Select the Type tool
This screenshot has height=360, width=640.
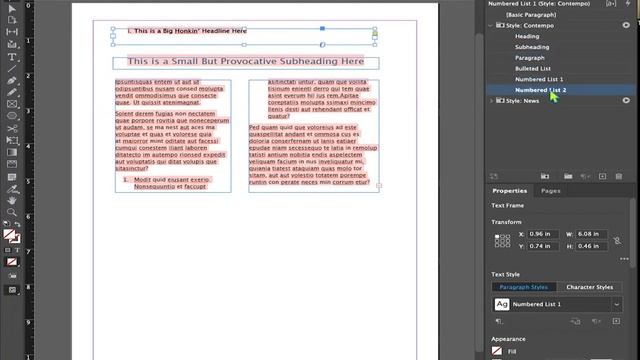(x=12, y=57)
